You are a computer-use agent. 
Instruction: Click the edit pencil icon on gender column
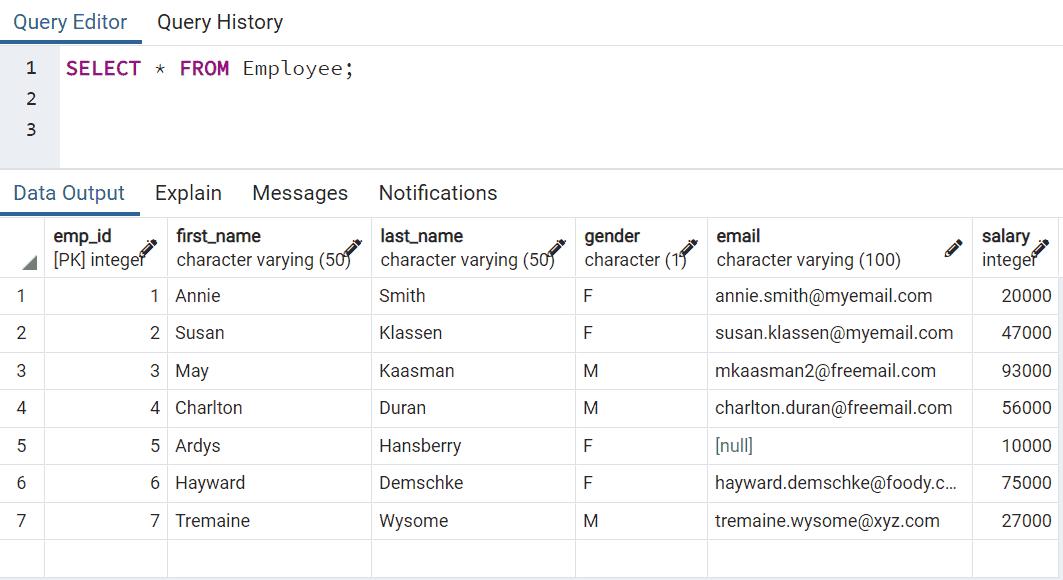(689, 248)
